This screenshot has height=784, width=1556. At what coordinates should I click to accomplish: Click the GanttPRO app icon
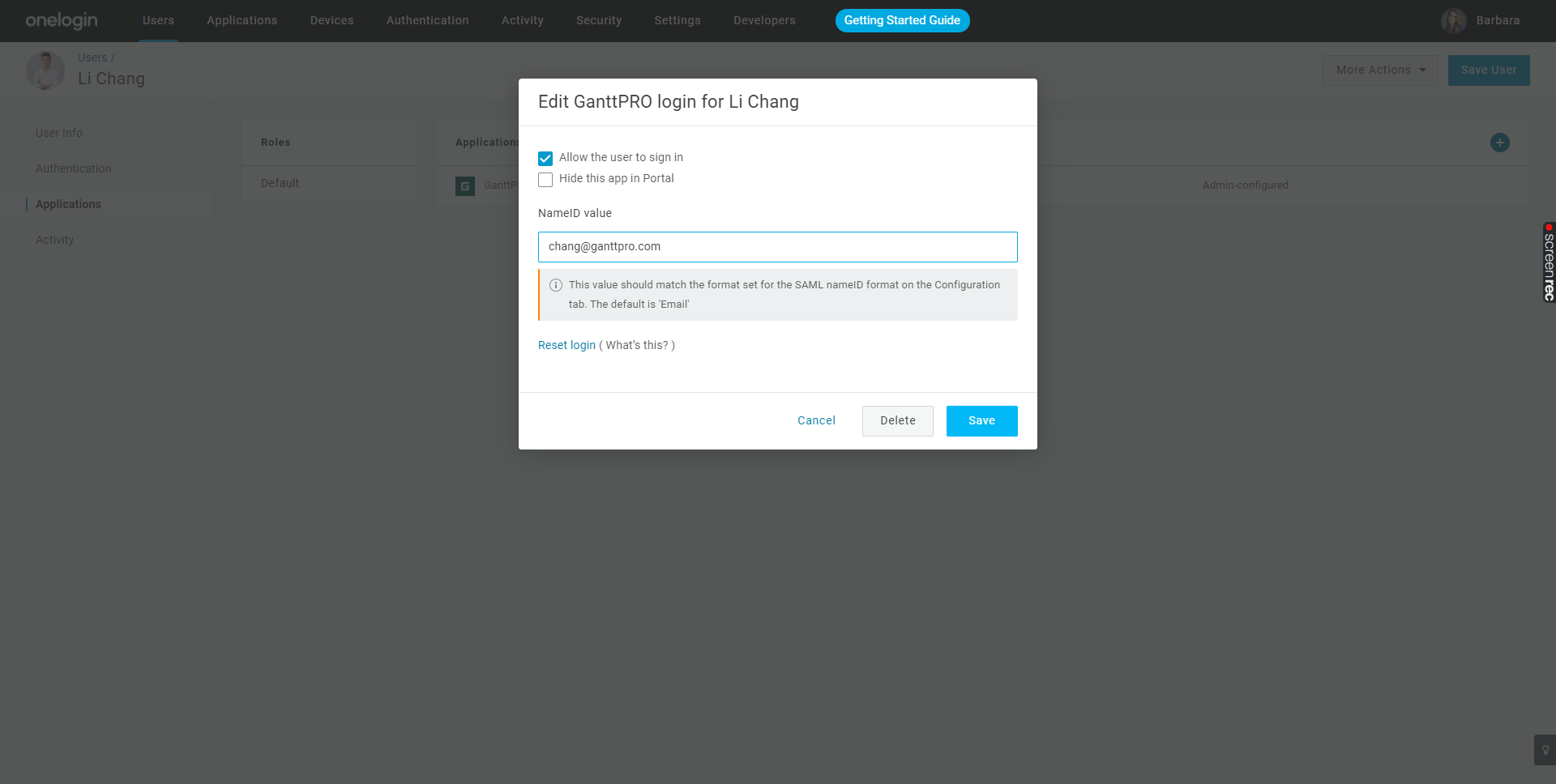tap(465, 186)
